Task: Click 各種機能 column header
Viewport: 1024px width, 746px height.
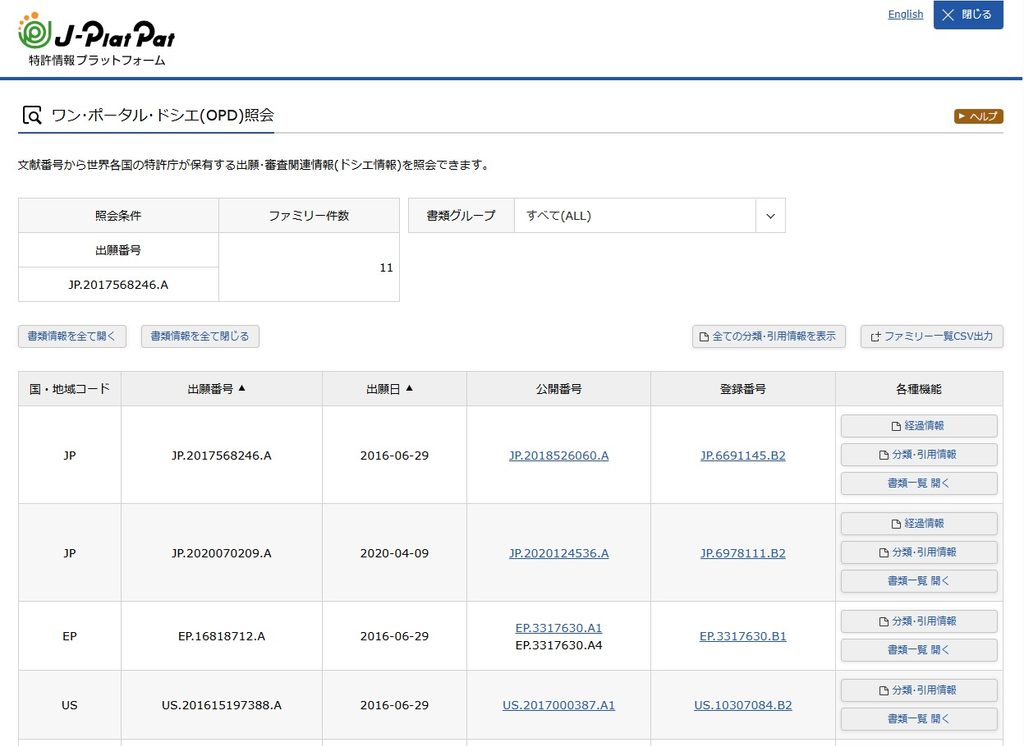Action: (919, 389)
